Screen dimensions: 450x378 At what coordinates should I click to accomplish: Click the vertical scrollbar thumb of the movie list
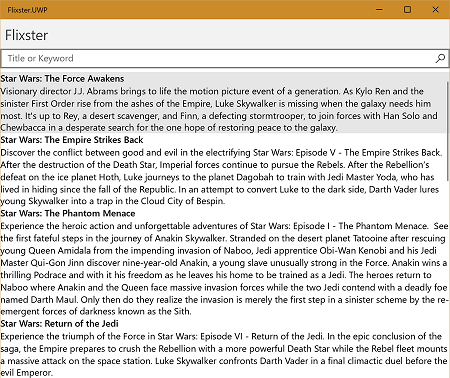click(448, 131)
